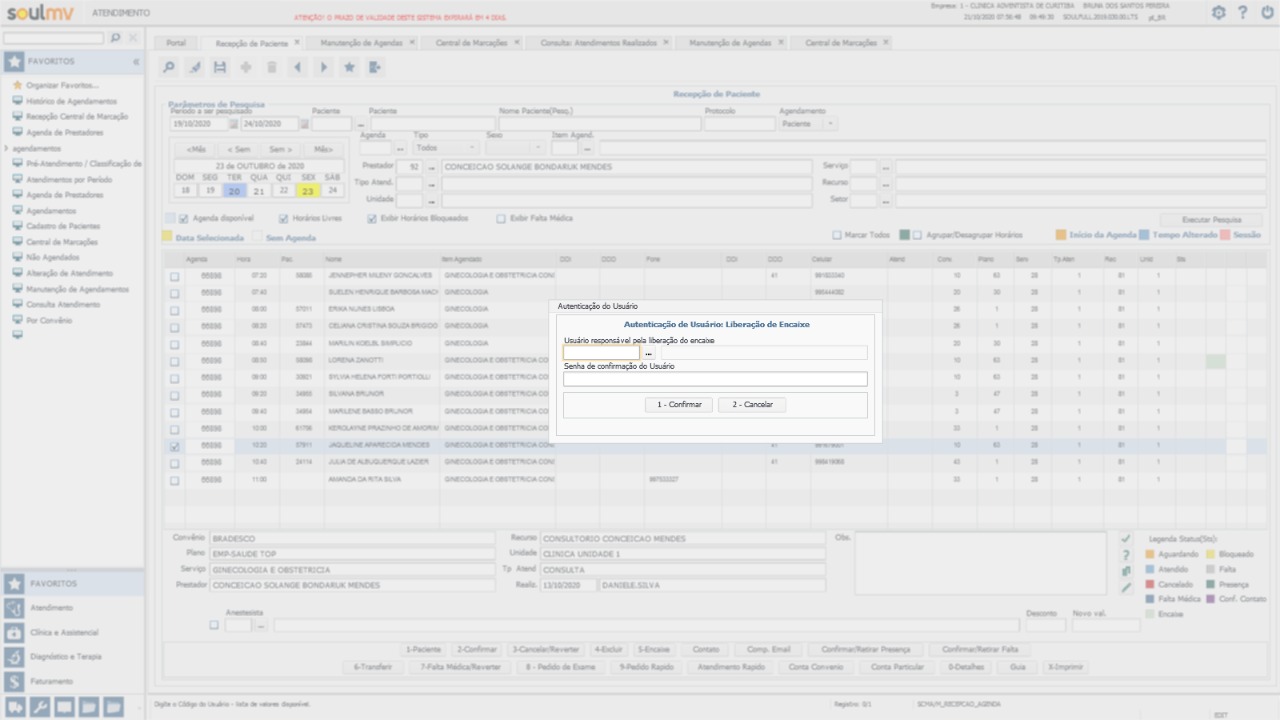Open the Sexo dropdown

pos(515,148)
